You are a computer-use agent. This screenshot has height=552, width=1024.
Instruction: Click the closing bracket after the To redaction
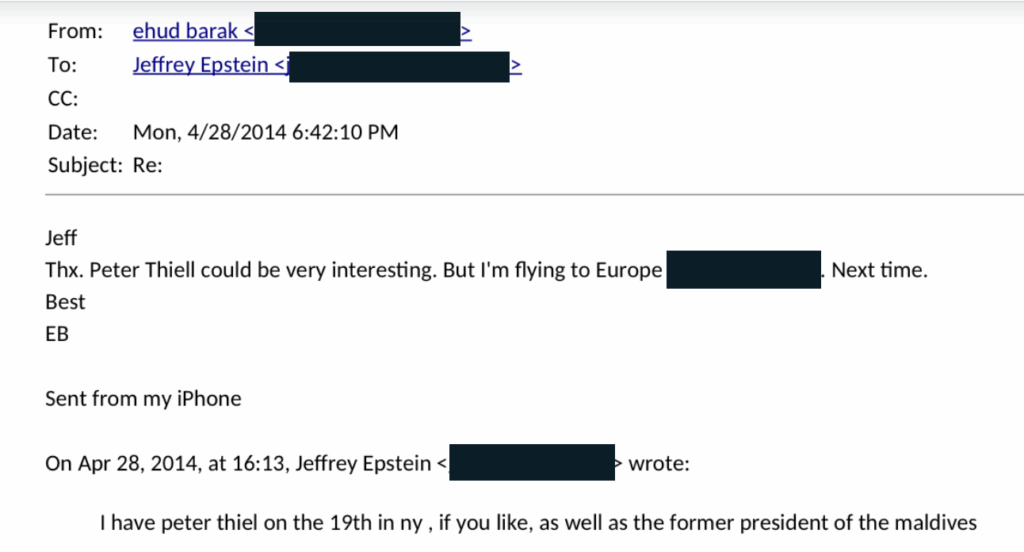[x=516, y=65]
